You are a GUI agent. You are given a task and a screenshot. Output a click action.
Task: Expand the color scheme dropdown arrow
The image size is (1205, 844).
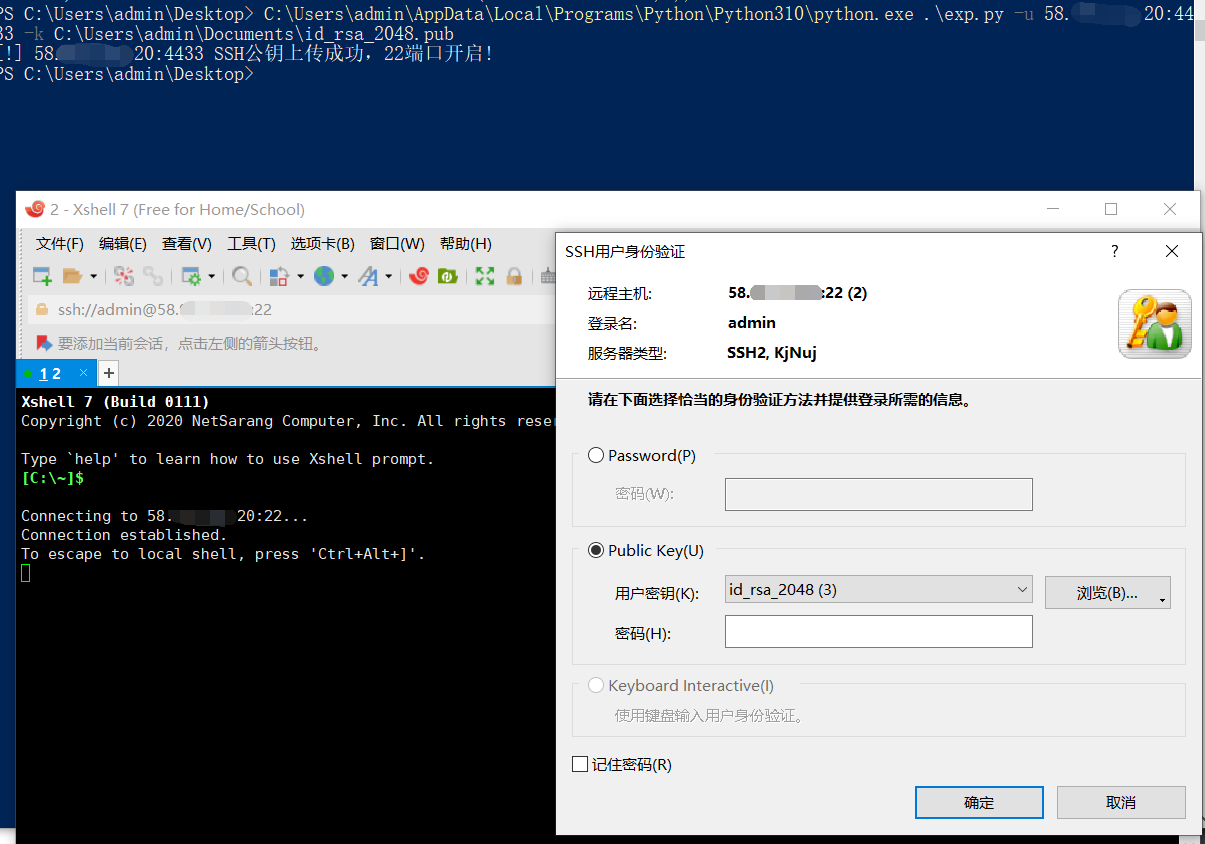(300, 277)
